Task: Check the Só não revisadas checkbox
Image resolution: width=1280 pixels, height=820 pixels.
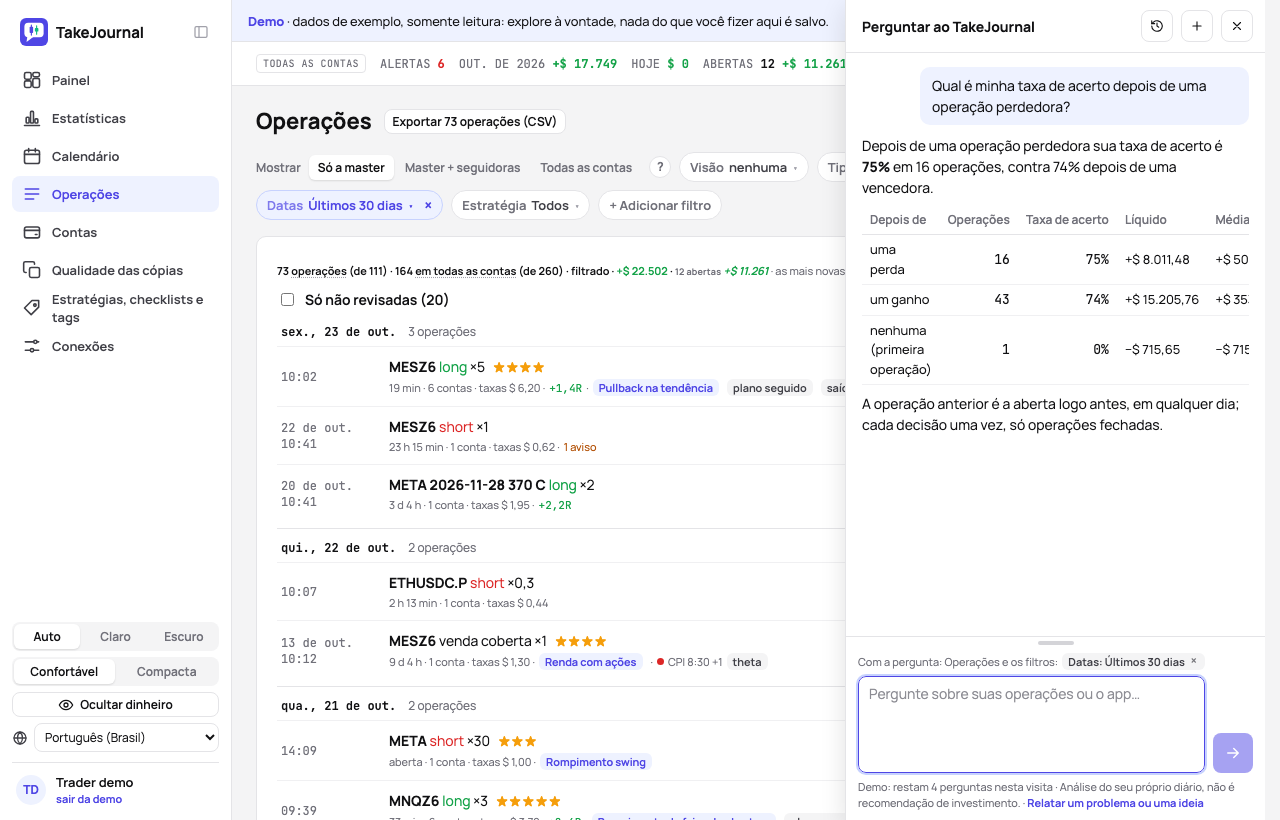Action: coord(288,299)
